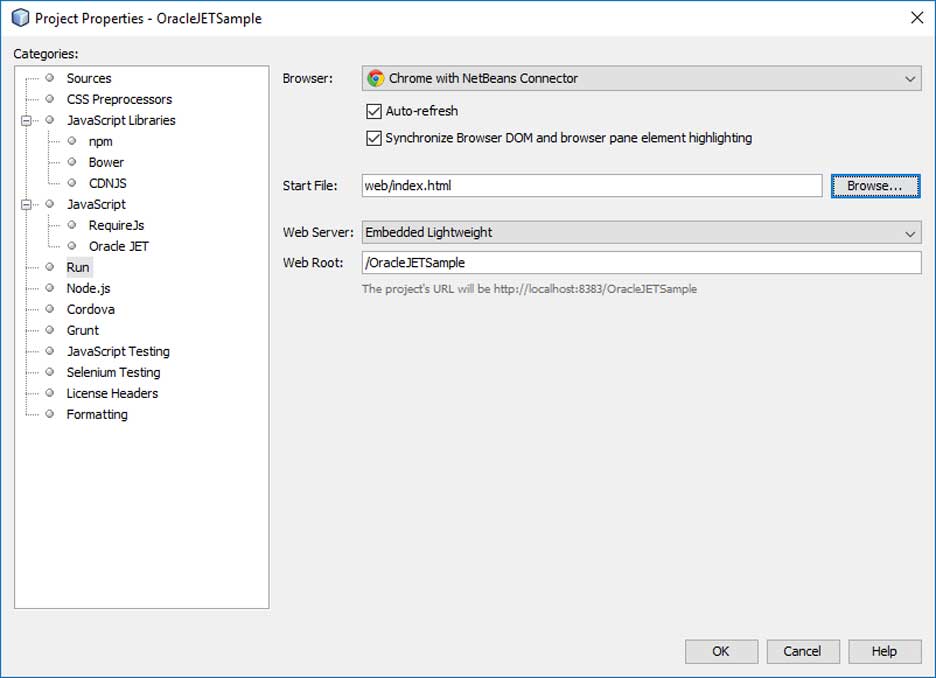
Task: Collapse the JavaScript Libraries tree node
Action: click(x=26, y=121)
